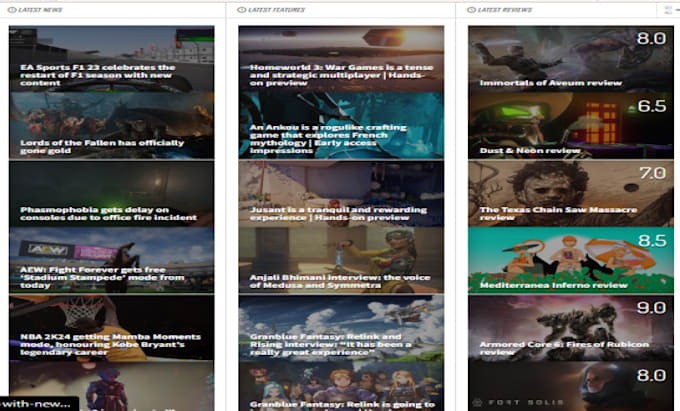Open the Dust & Neon review

tap(571, 126)
